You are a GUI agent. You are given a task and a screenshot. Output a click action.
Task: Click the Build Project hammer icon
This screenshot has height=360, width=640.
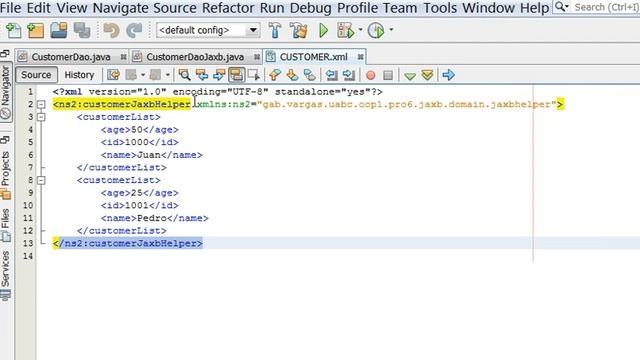[275, 30]
